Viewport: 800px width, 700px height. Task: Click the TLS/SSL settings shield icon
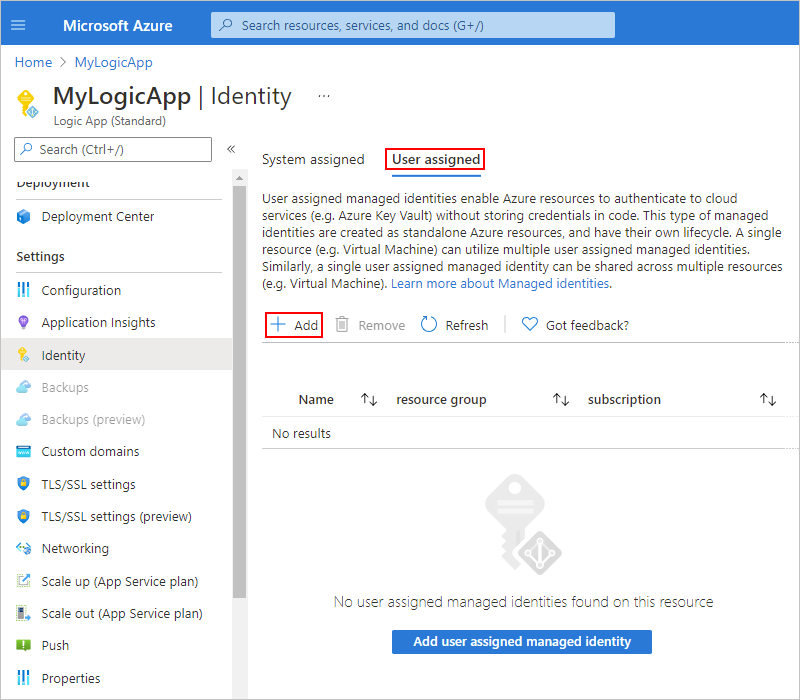click(x=23, y=484)
